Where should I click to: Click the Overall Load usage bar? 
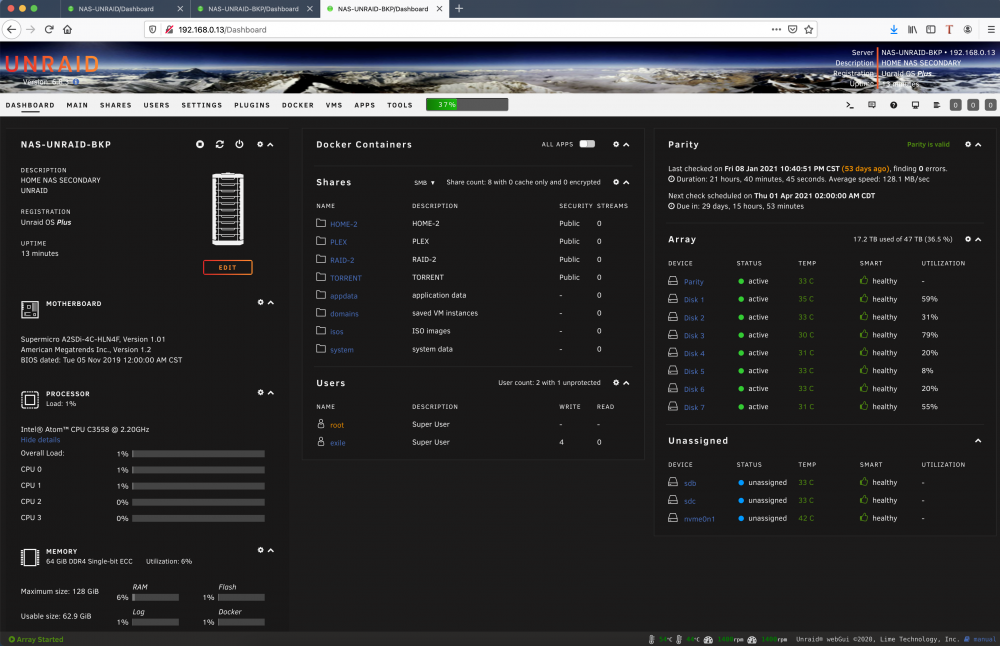[x=198, y=454]
